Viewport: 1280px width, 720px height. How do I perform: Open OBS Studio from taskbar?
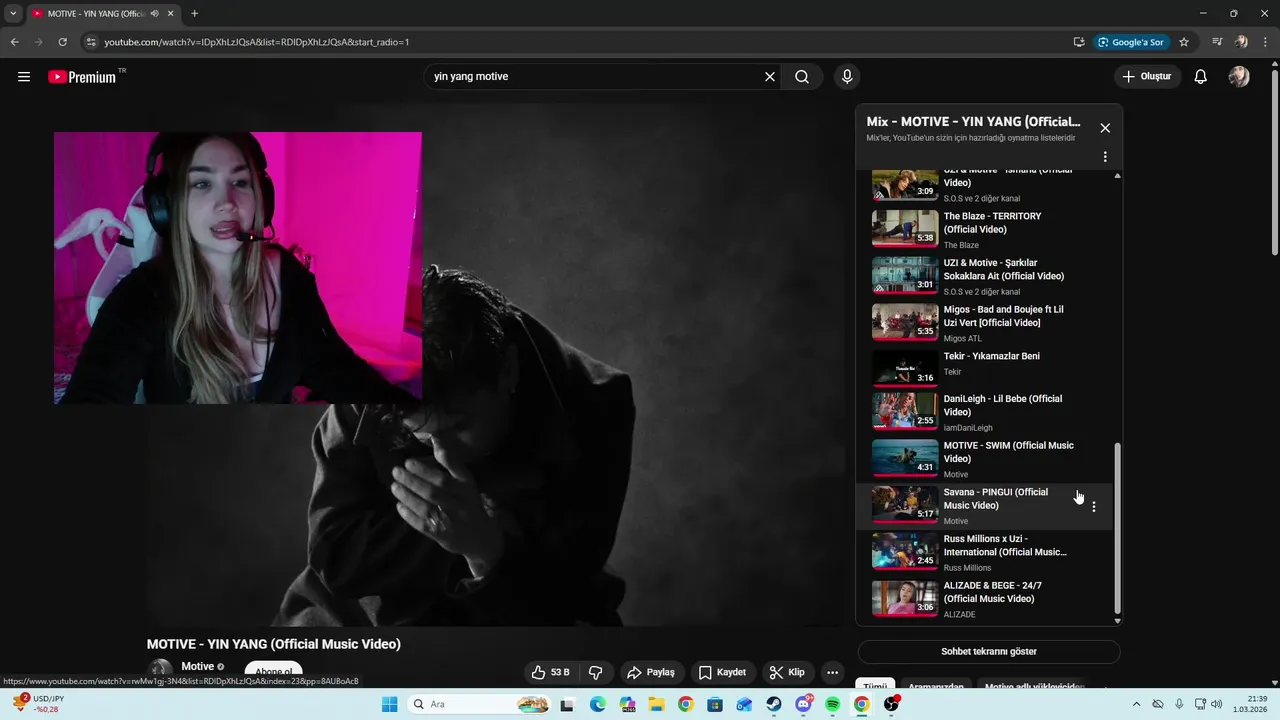coord(891,704)
